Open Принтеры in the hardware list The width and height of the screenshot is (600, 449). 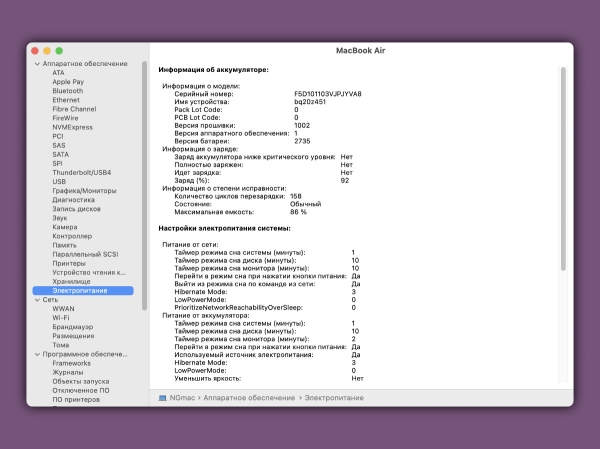[x=69, y=263]
